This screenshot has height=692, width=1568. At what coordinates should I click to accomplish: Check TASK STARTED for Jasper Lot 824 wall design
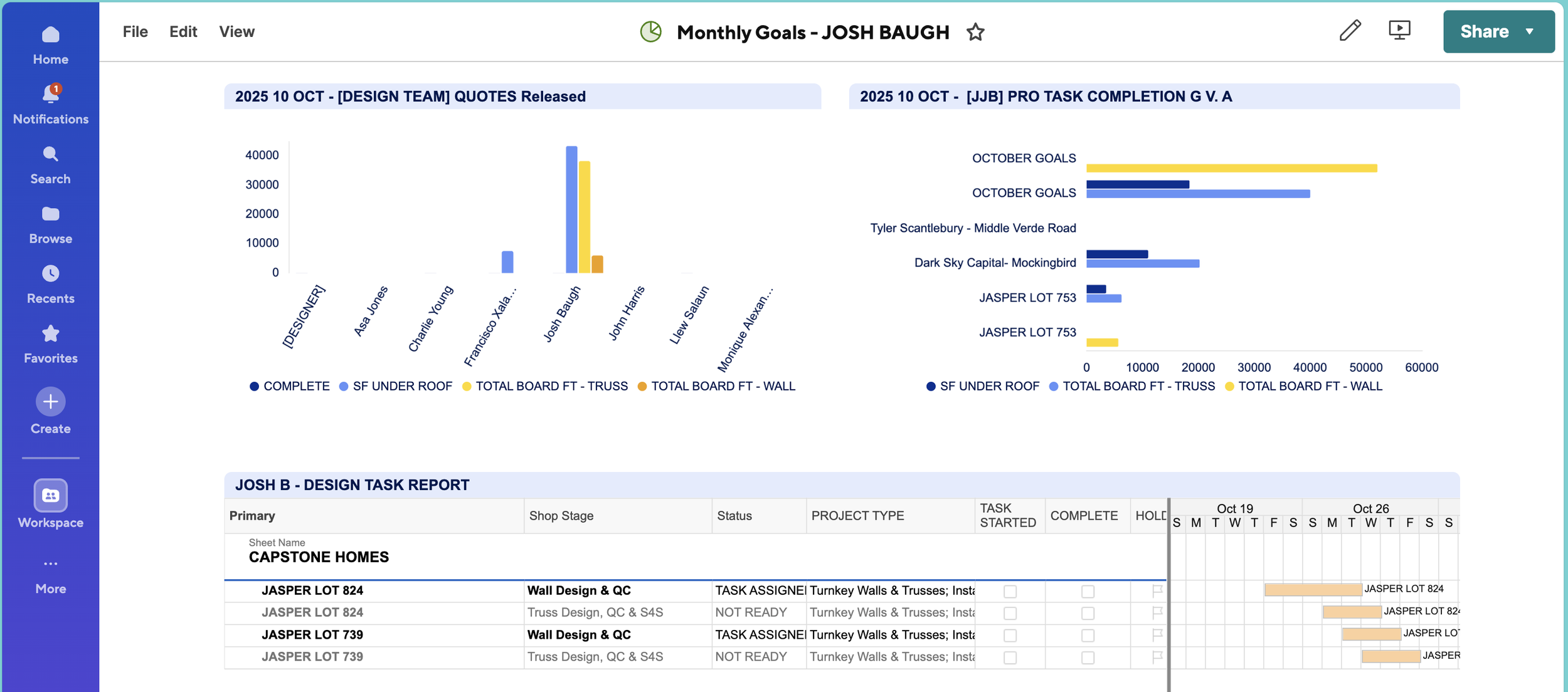(x=1010, y=591)
